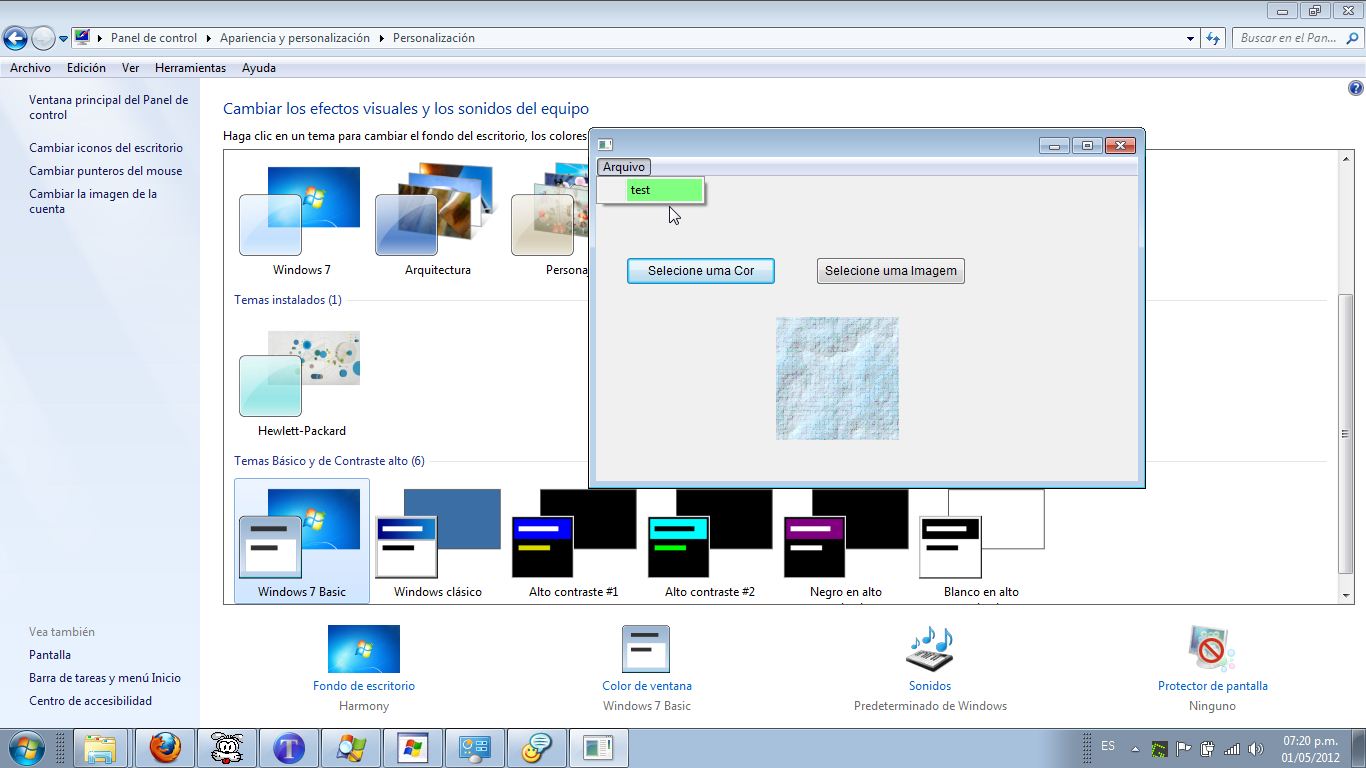The image size is (1366, 768).
Task: Open the Edición menu
Action: (86, 68)
